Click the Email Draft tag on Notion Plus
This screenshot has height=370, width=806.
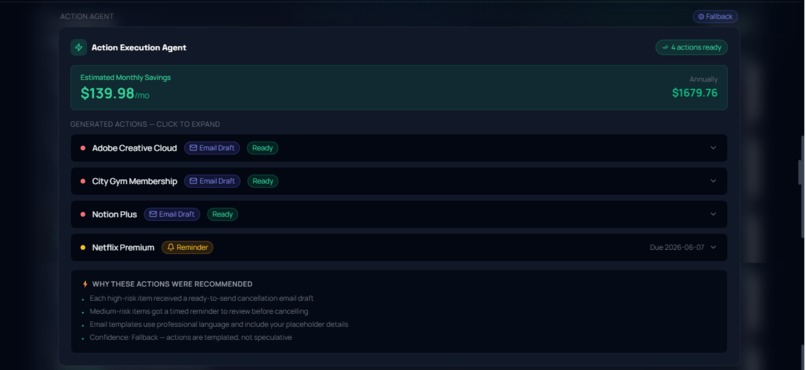click(172, 214)
